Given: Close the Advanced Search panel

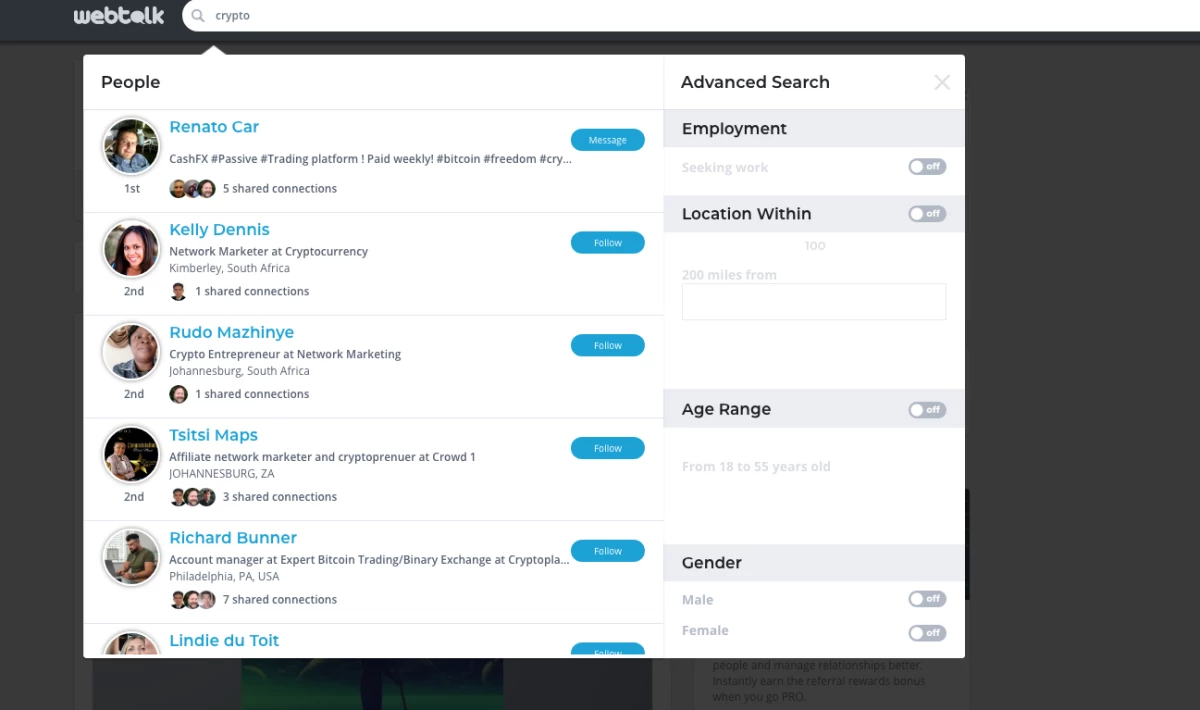Looking at the screenshot, I should (941, 83).
